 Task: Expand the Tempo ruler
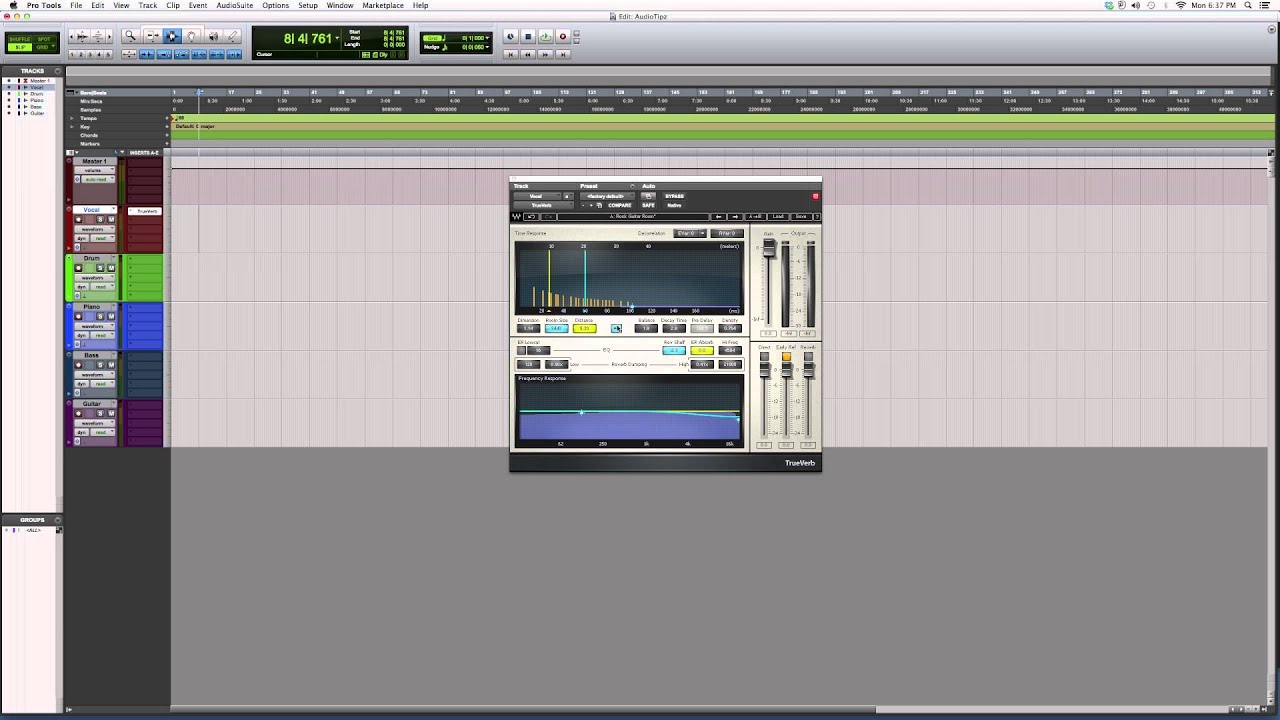72,118
